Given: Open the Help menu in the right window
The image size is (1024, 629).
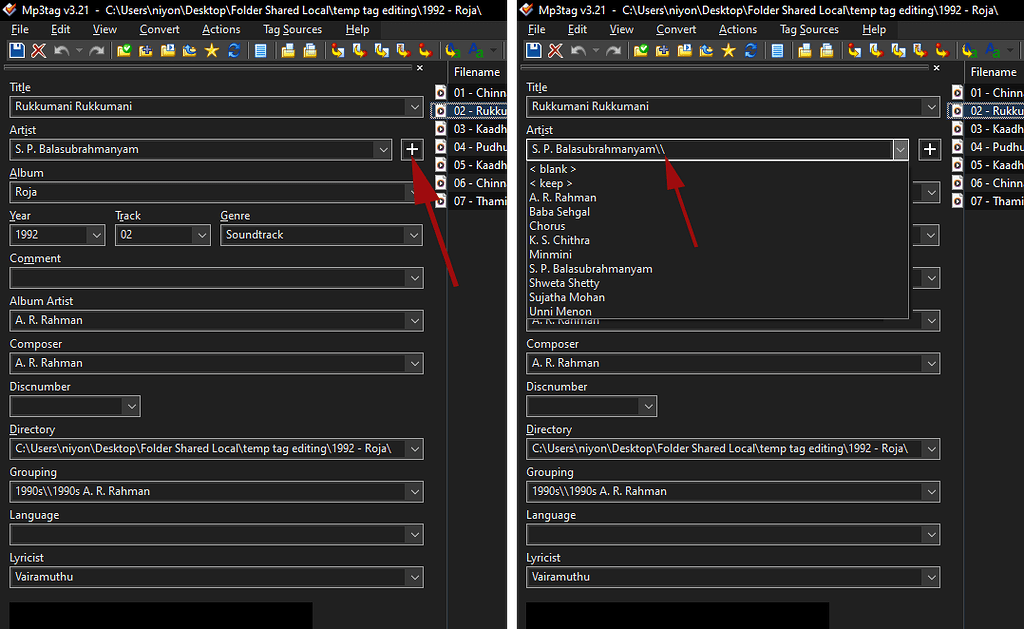Looking at the screenshot, I should pos(874,29).
